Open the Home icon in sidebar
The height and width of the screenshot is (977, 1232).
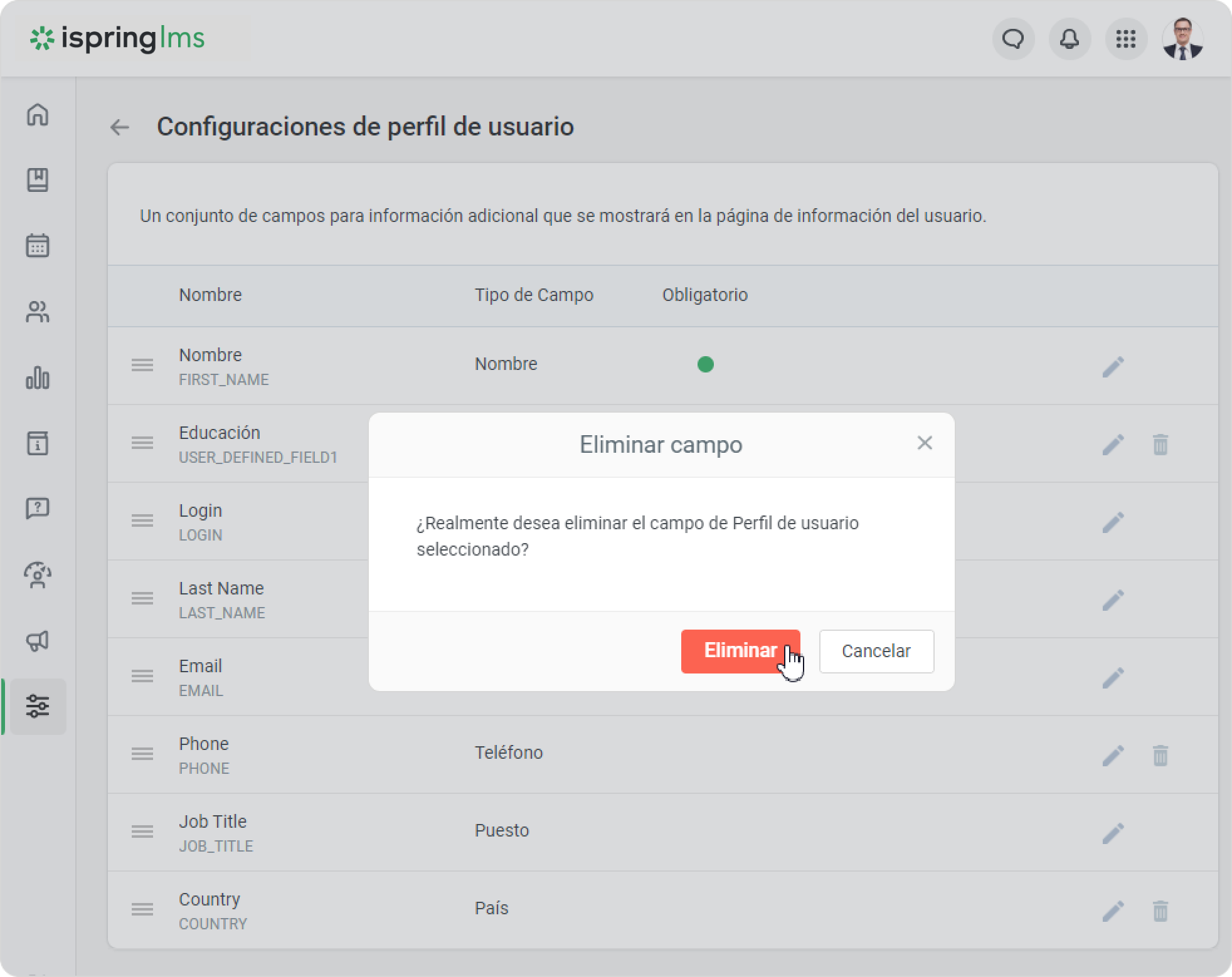(38, 115)
